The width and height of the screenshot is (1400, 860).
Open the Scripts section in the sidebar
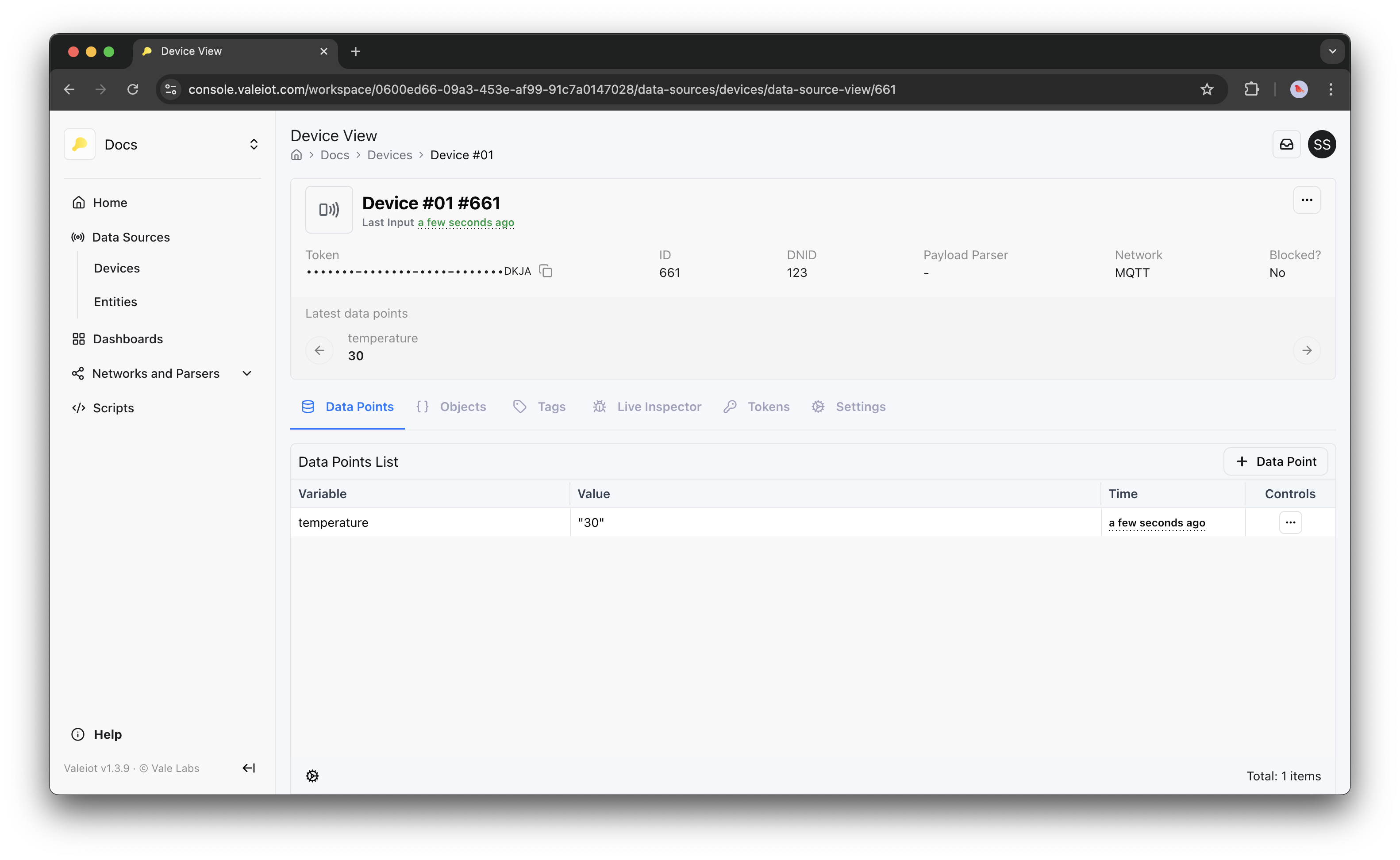112,408
